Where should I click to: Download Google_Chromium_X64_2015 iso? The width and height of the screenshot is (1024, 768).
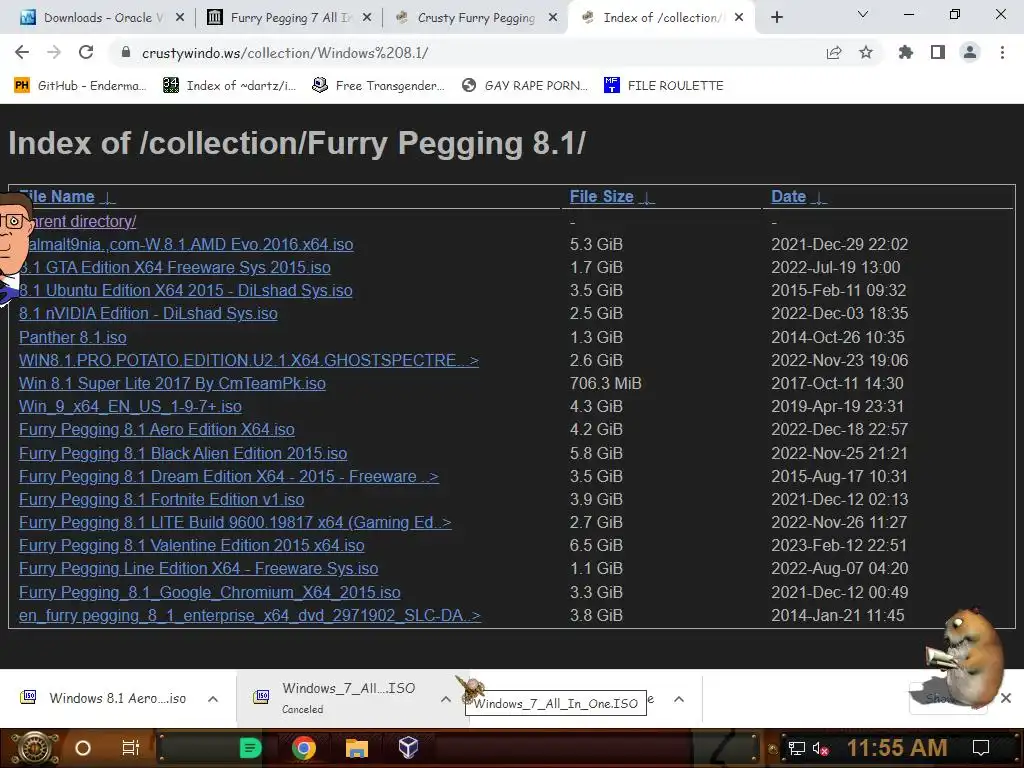click(x=210, y=592)
